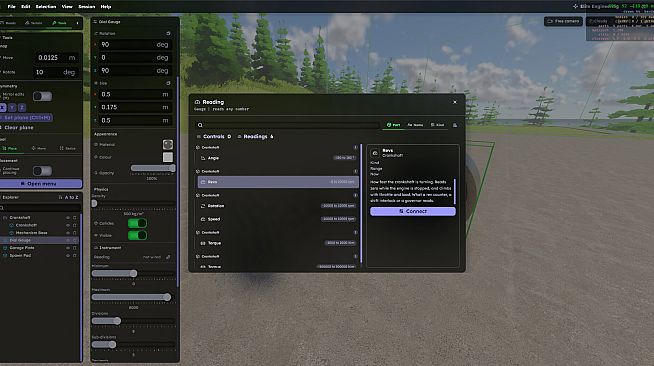This screenshot has width=654, height=366.
Task: Click the Colour swatch
Action: (x=168, y=157)
